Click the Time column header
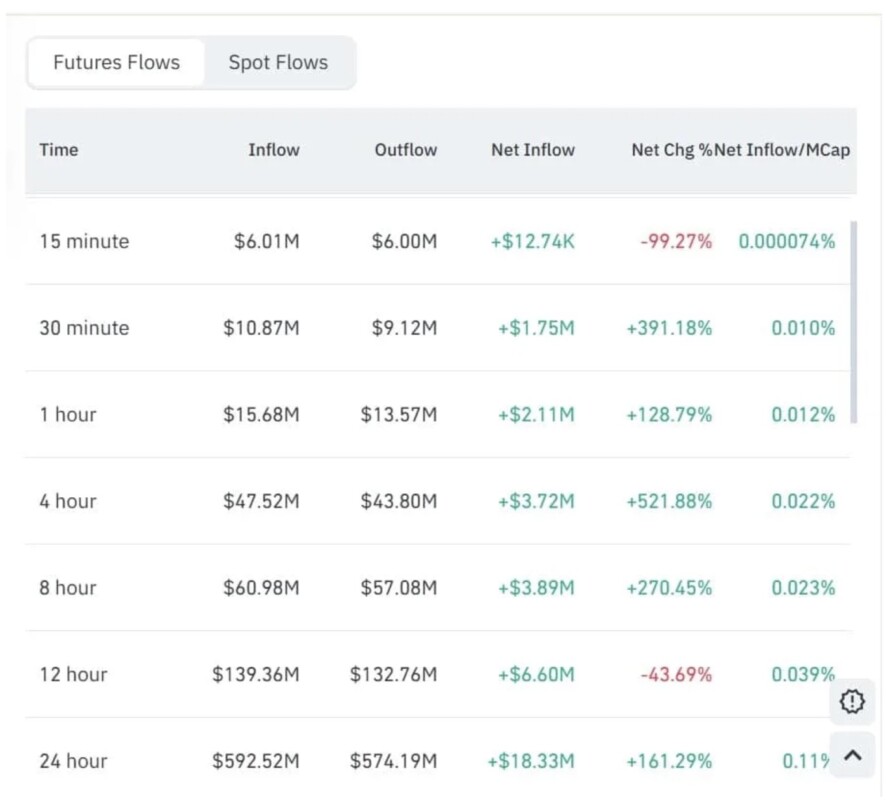This screenshot has height=800, width=886. [x=59, y=150]
